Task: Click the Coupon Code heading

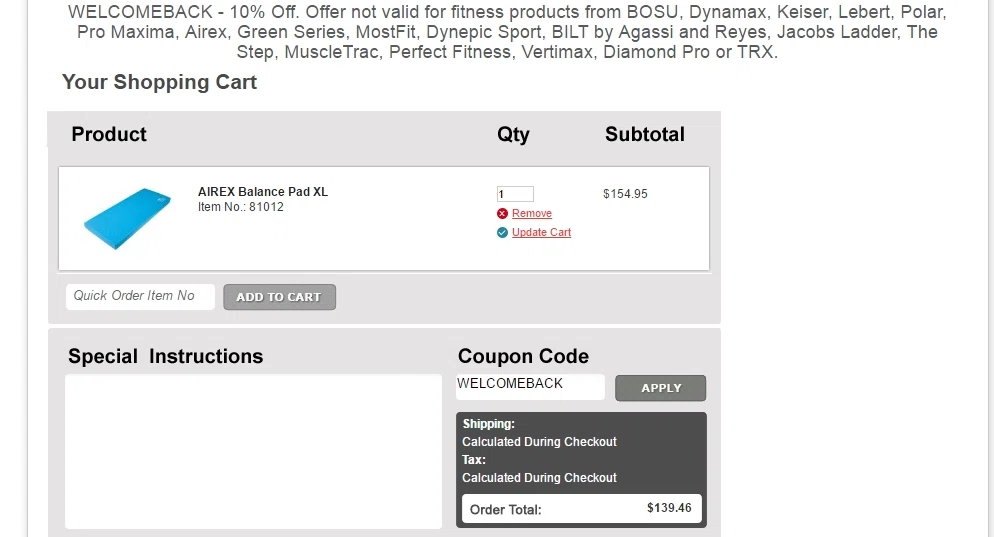Action: coord(523,356)
